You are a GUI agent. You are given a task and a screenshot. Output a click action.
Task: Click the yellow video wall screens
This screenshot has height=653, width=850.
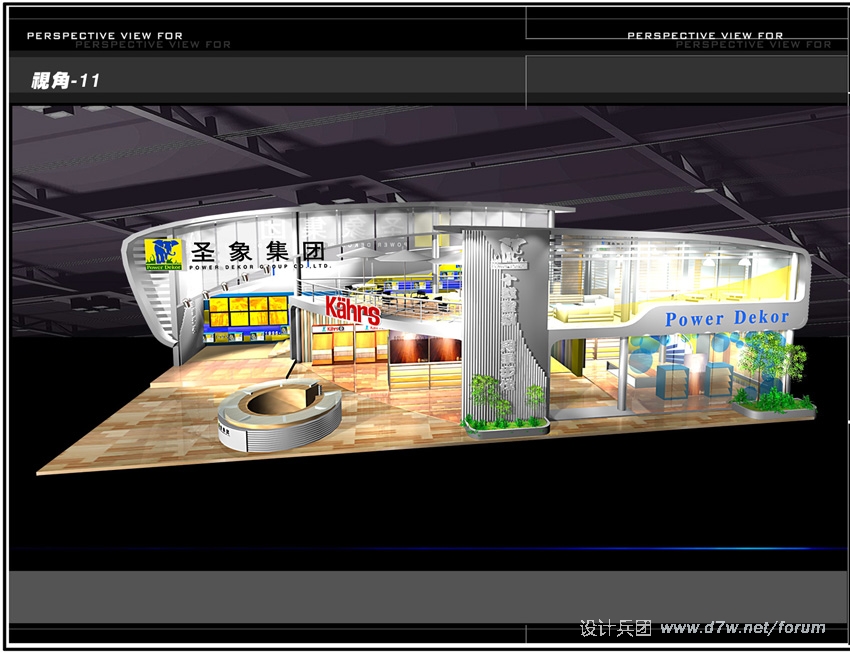pyautogui.click(x=248, y=311)
